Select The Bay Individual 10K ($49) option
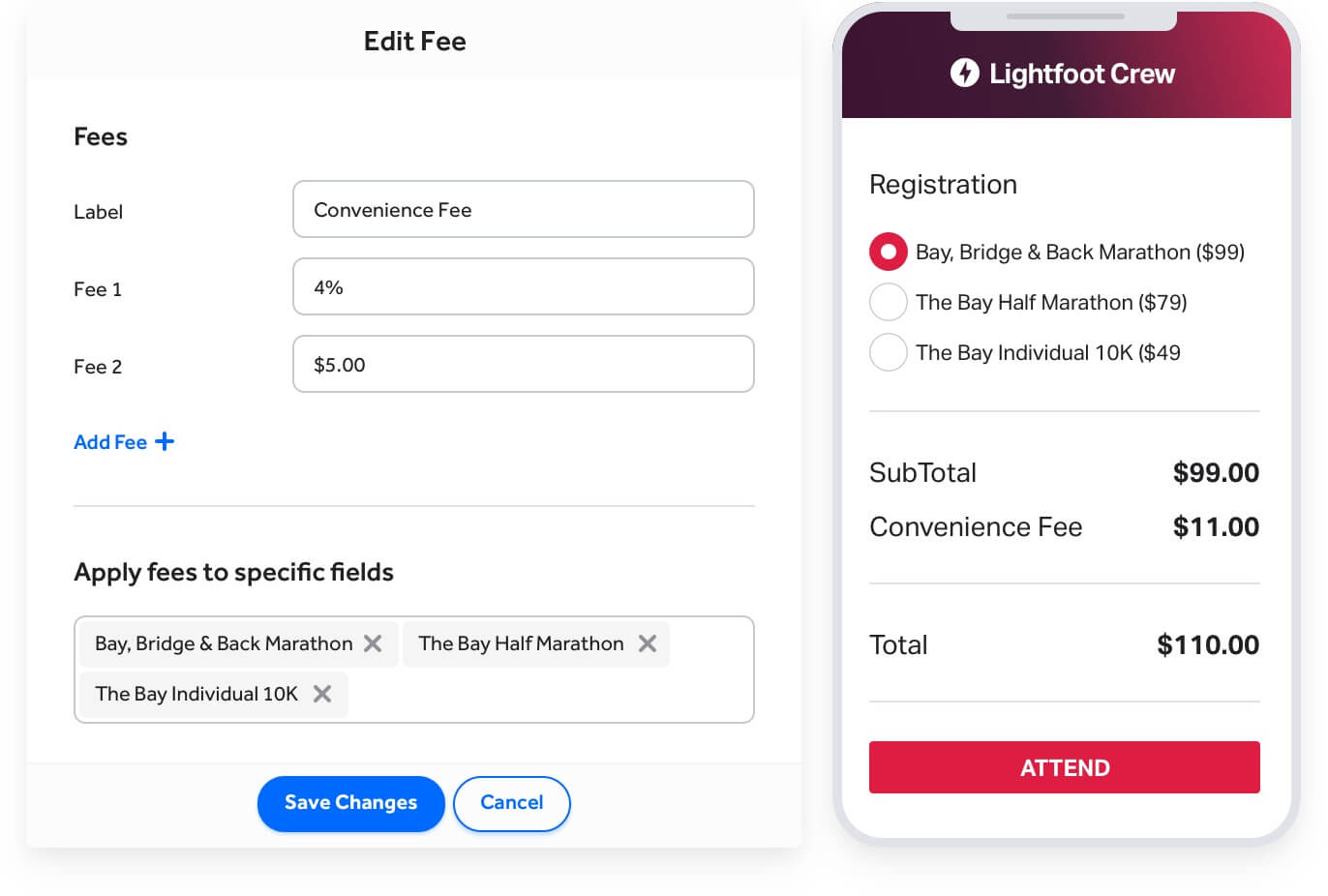The height and width of the screenshot is (896, 1328). pyautogui.click(x=888, y=352)
